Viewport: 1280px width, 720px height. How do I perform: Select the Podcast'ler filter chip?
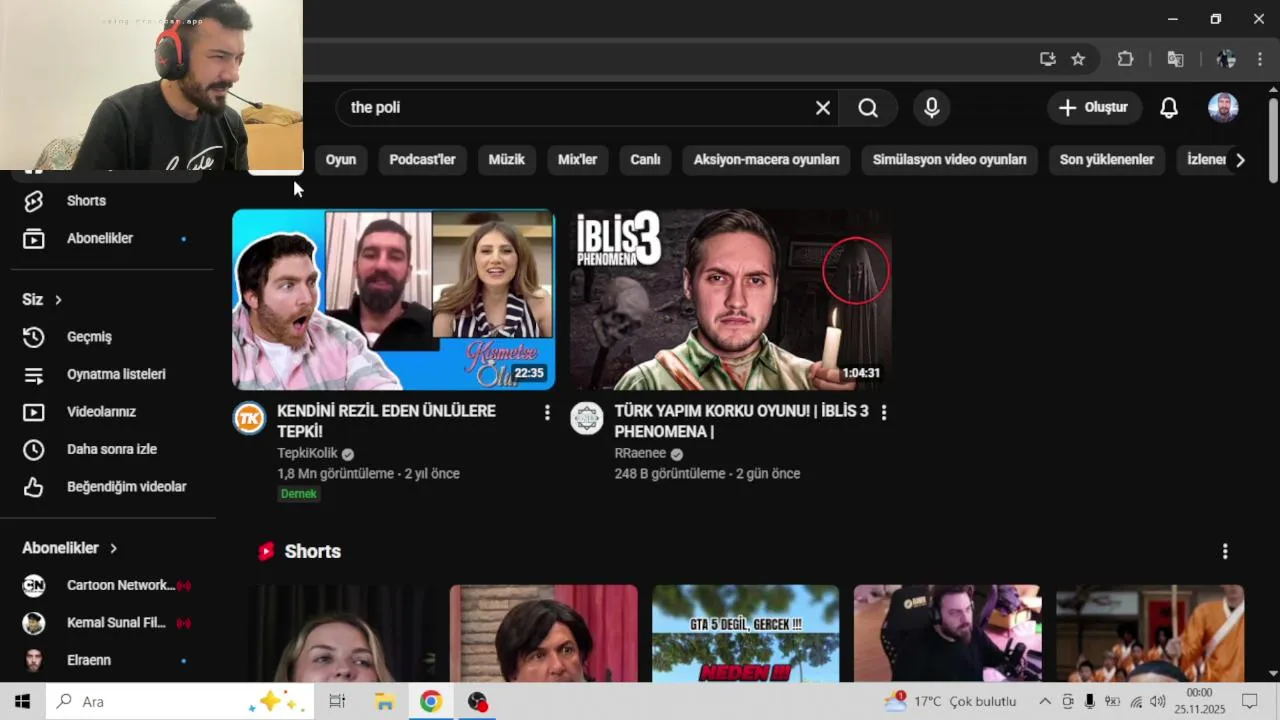[422, 160]
